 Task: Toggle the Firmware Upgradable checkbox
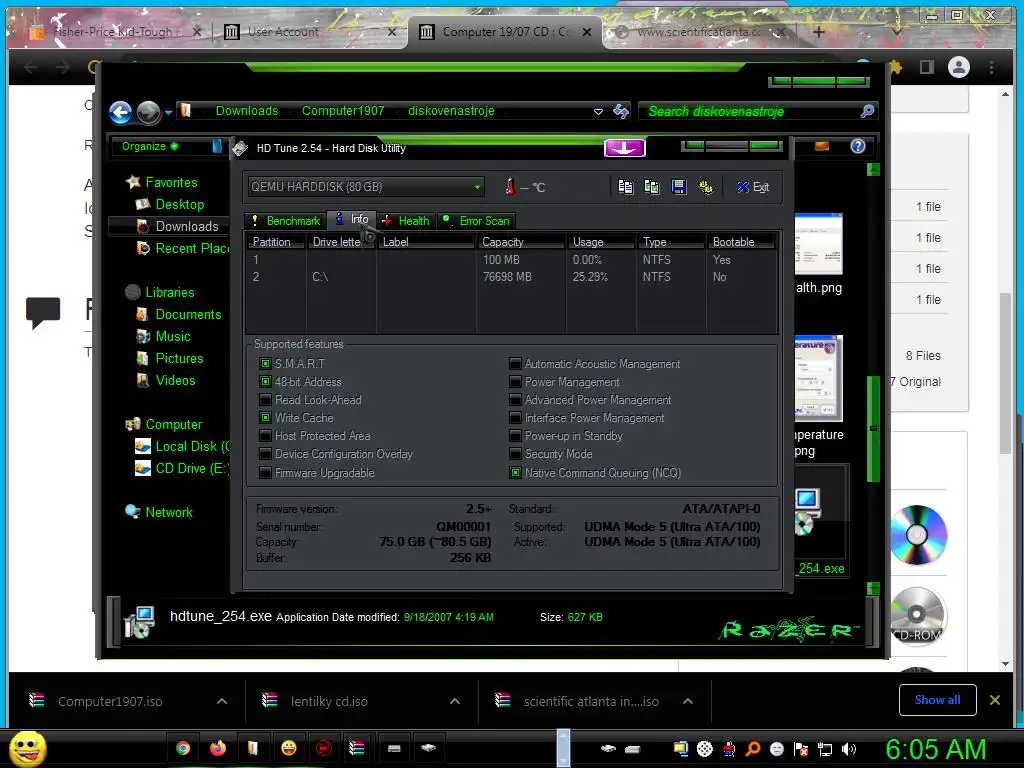[x=265, y=473]
